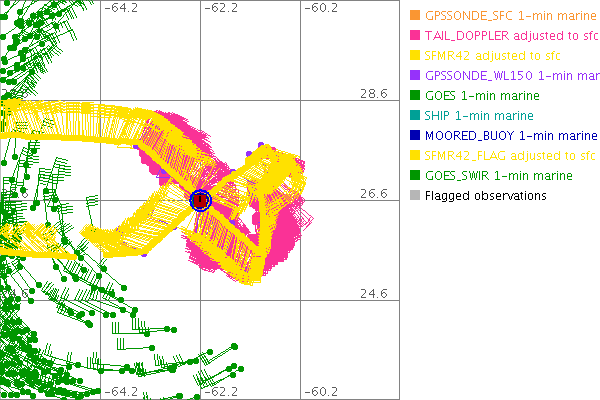Viewport: 600px width, 400px height.
Task: Click the yellow SFMR42 legend swatch
Action: pos(414,55)
